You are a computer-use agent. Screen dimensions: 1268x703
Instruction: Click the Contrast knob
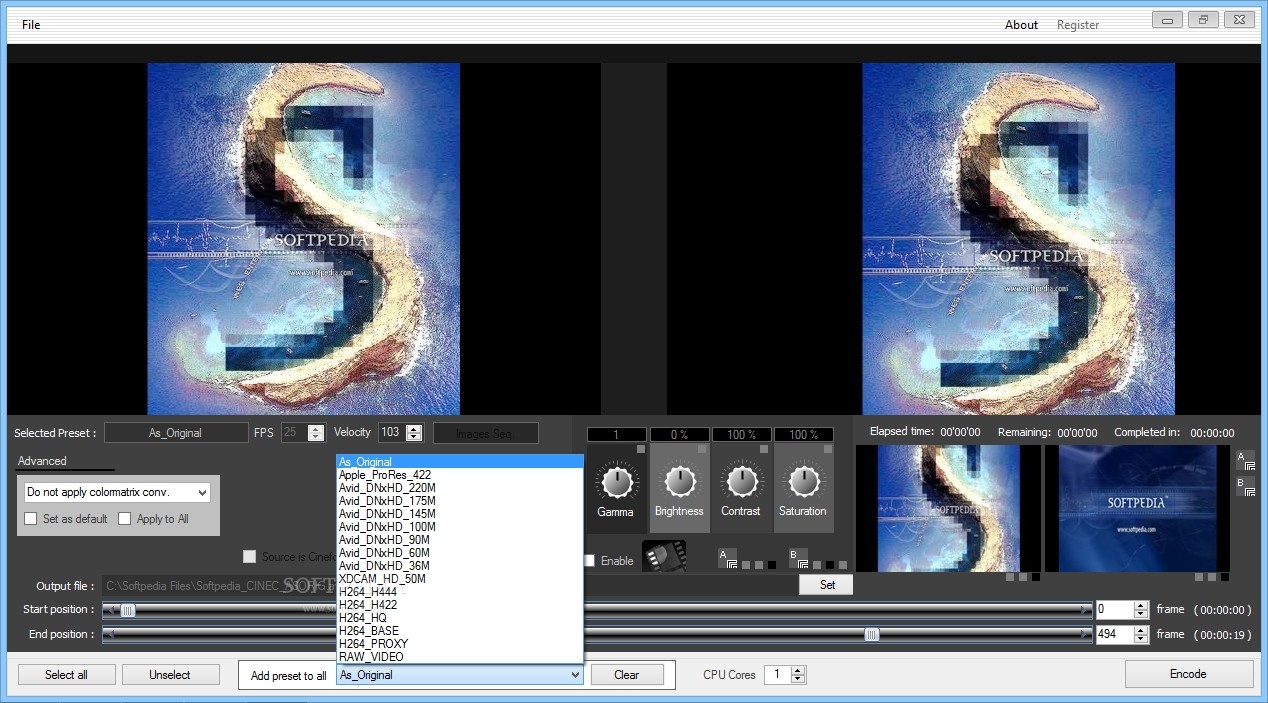click(741, 482)
